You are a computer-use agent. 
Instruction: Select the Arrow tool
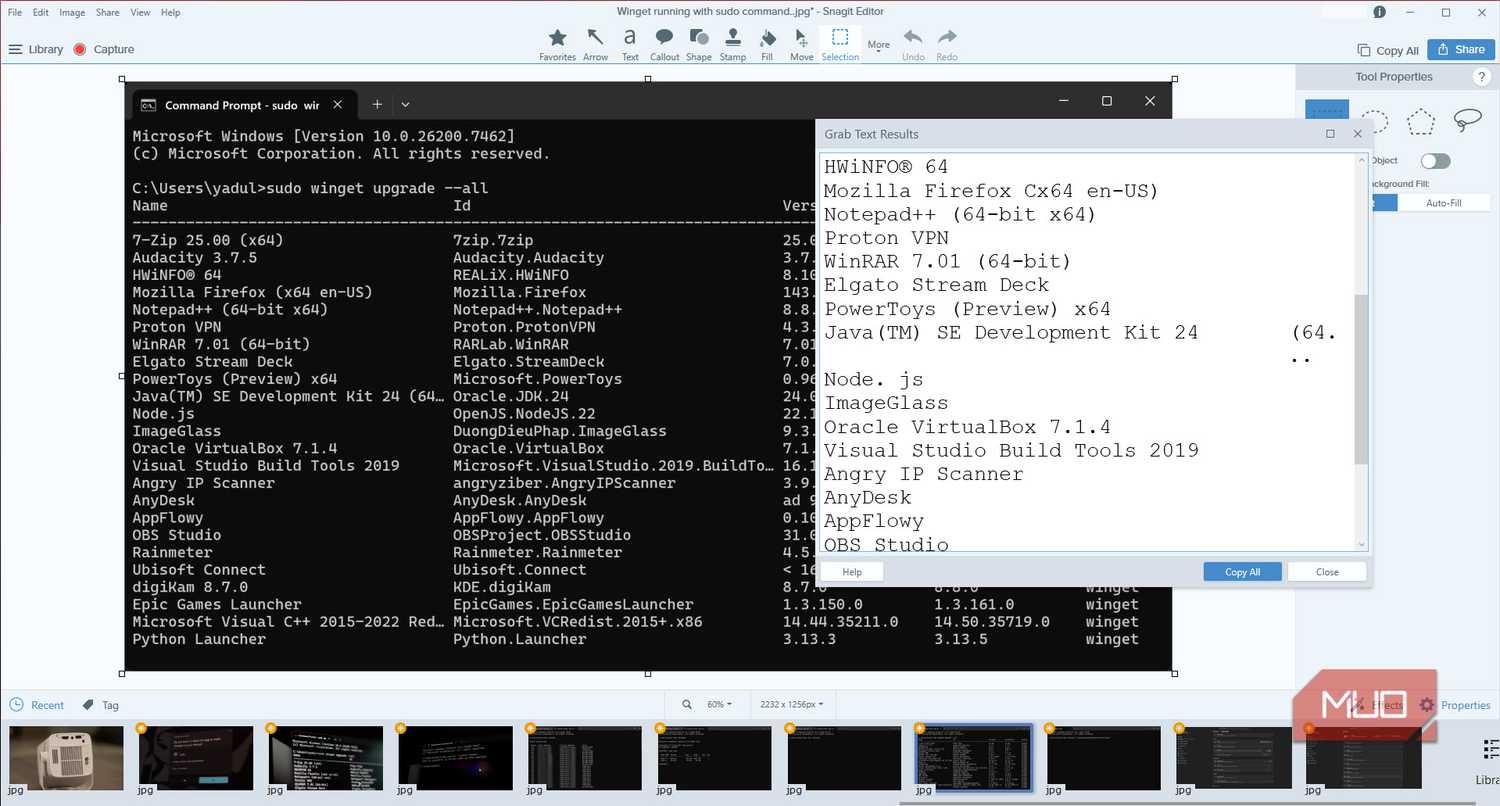point(595,44)
